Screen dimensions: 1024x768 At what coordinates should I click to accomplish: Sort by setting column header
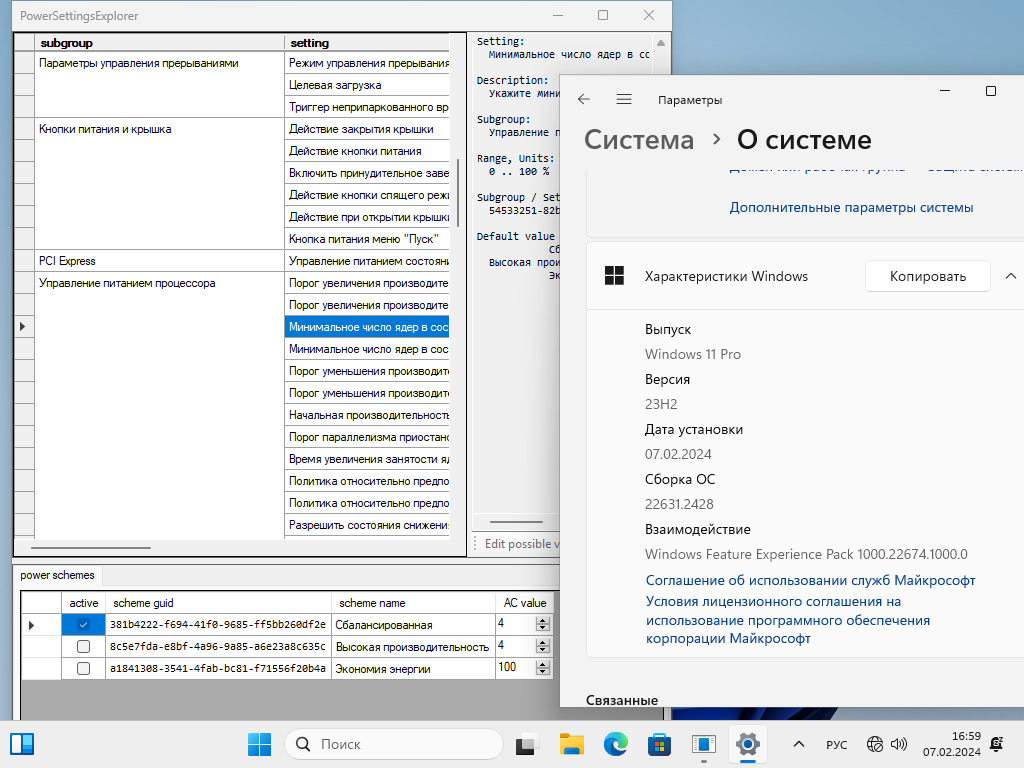coord(367,42)
